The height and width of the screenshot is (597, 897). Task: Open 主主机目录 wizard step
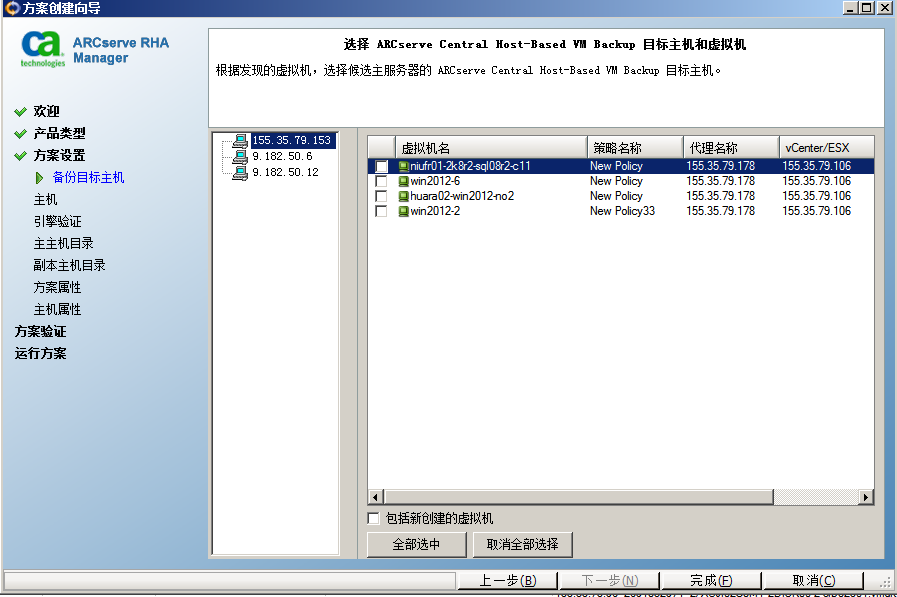click(63, 244)
